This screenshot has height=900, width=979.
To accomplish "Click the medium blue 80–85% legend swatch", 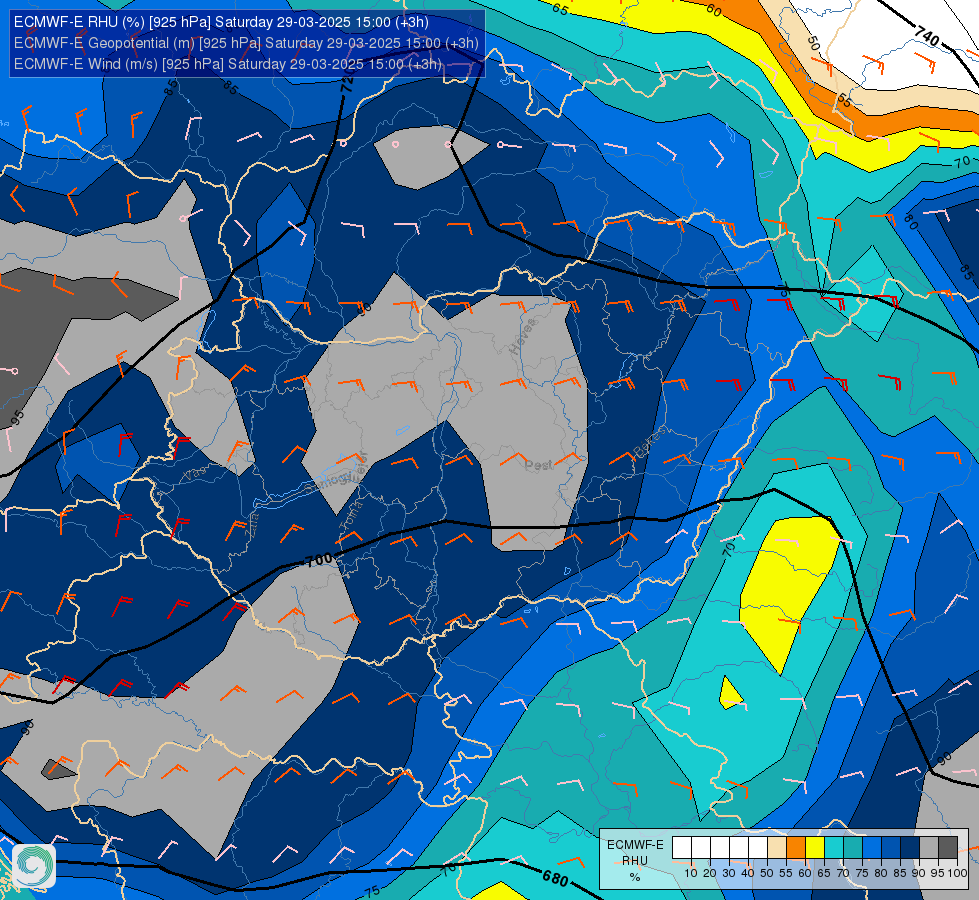I will 891,848.
